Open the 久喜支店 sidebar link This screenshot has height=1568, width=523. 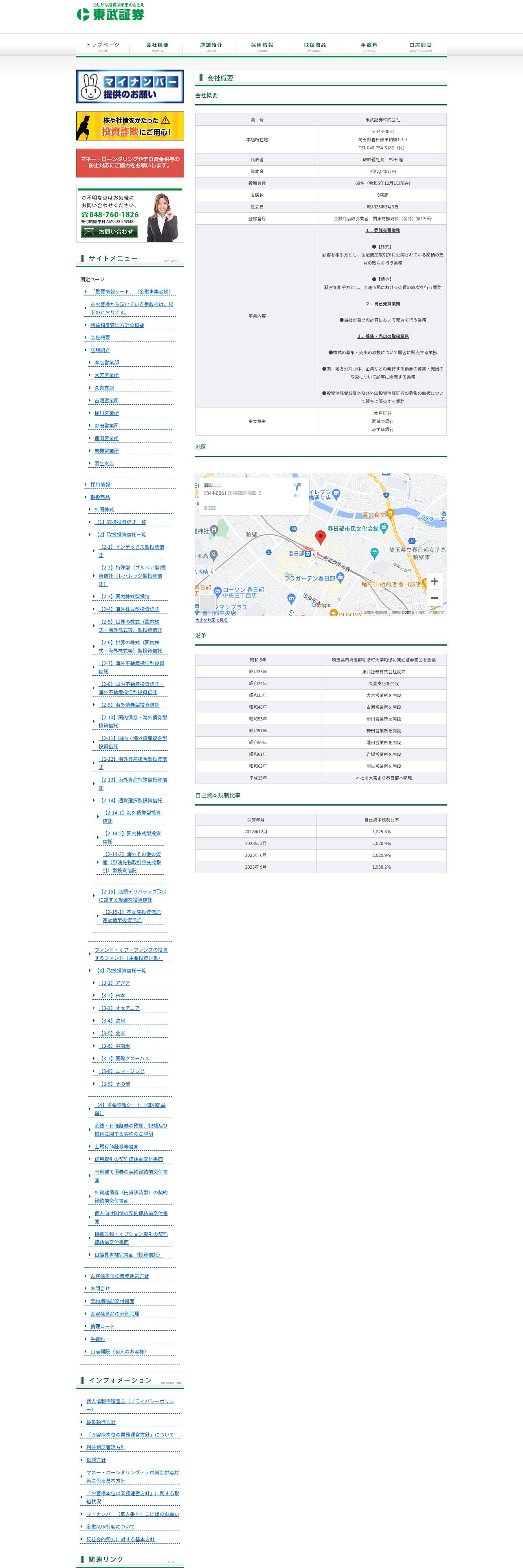(x=104, y=388)
